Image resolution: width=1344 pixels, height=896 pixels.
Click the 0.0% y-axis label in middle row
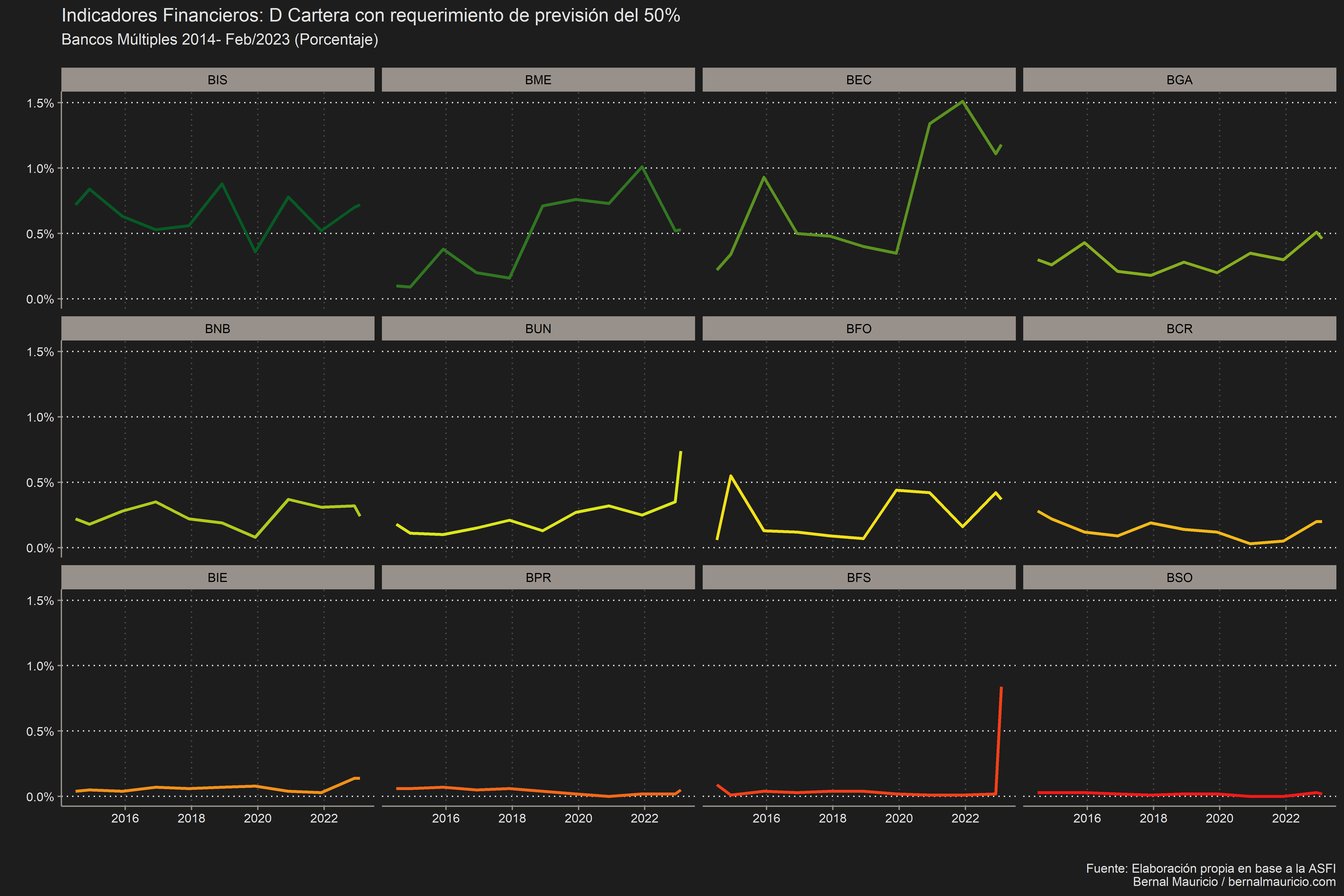40,548
